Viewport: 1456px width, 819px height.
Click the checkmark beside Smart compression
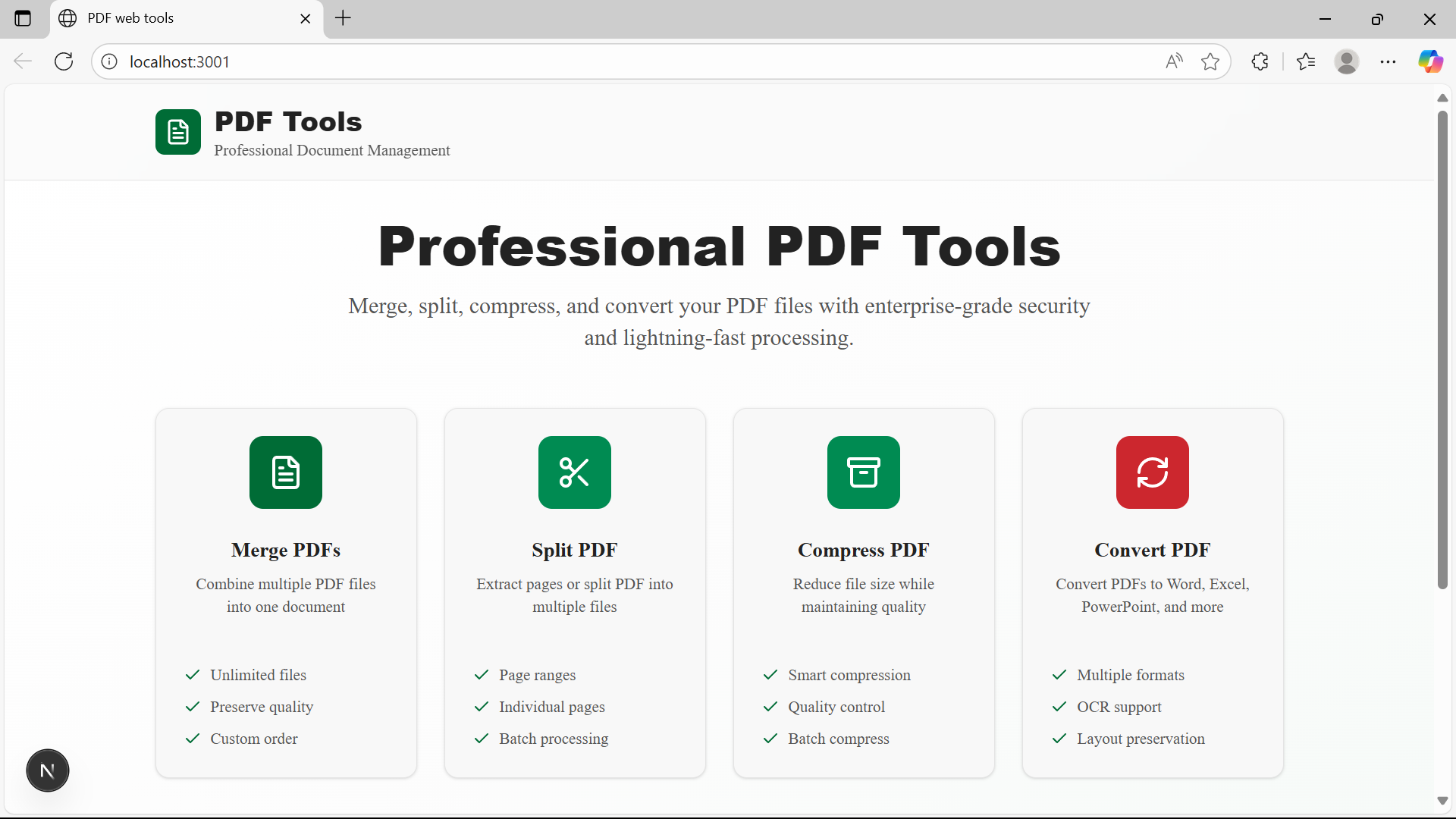coord(770,675)
